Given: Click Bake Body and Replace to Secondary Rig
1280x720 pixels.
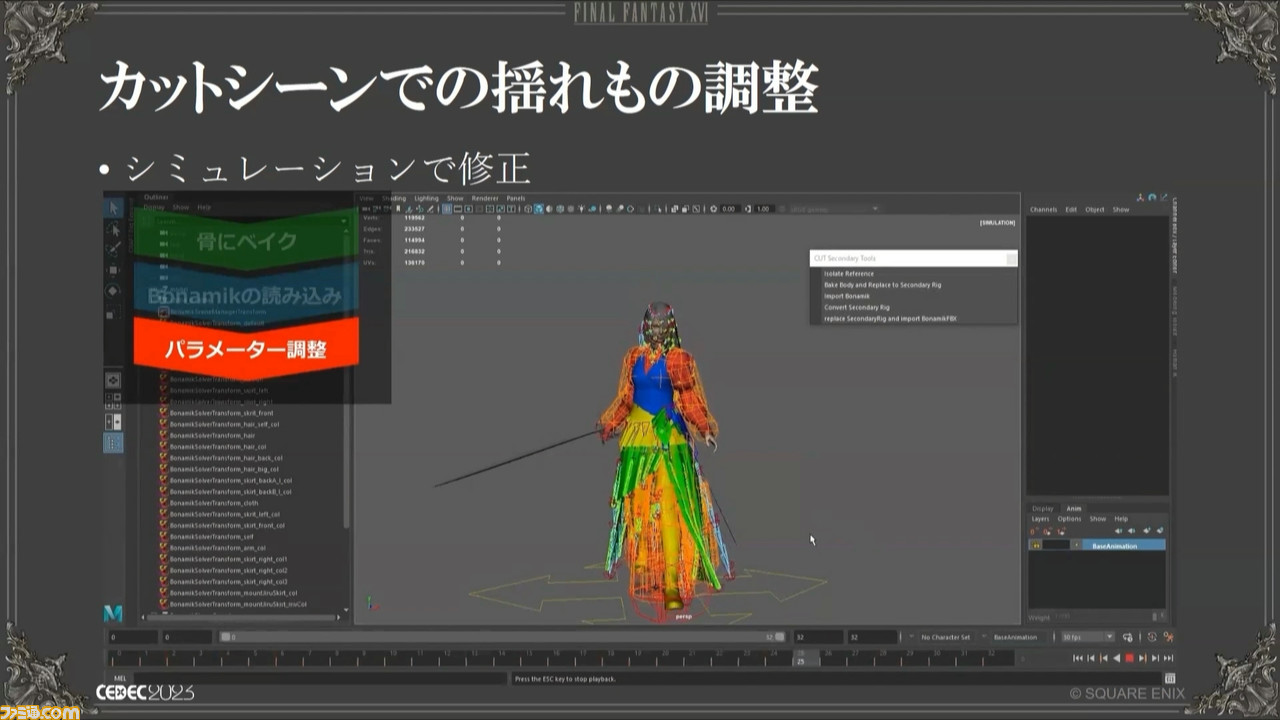Looking at the screenshot, I should click(x=882, y=285).
